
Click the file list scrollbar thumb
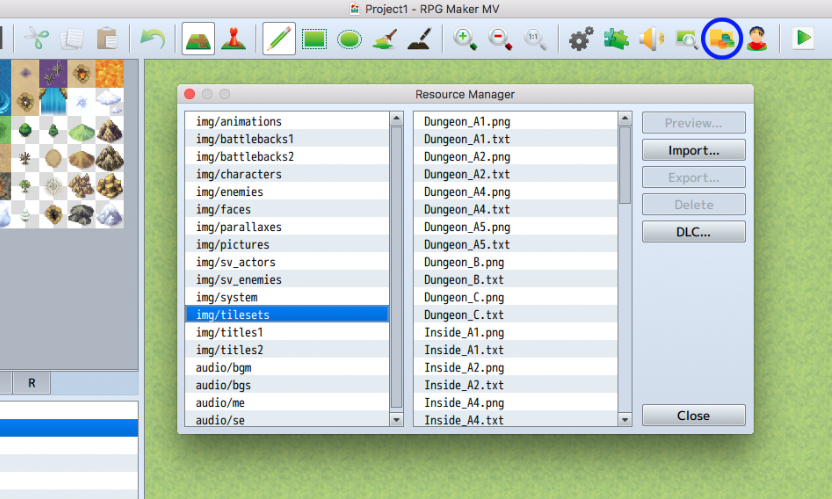click(x=625, y=165)
